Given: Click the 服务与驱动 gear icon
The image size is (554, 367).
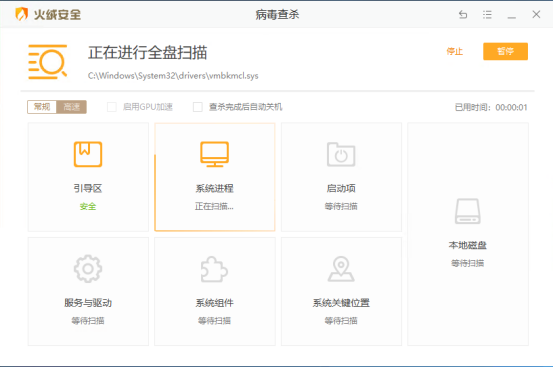Looking at the screenshot, I should coord(88,269).
